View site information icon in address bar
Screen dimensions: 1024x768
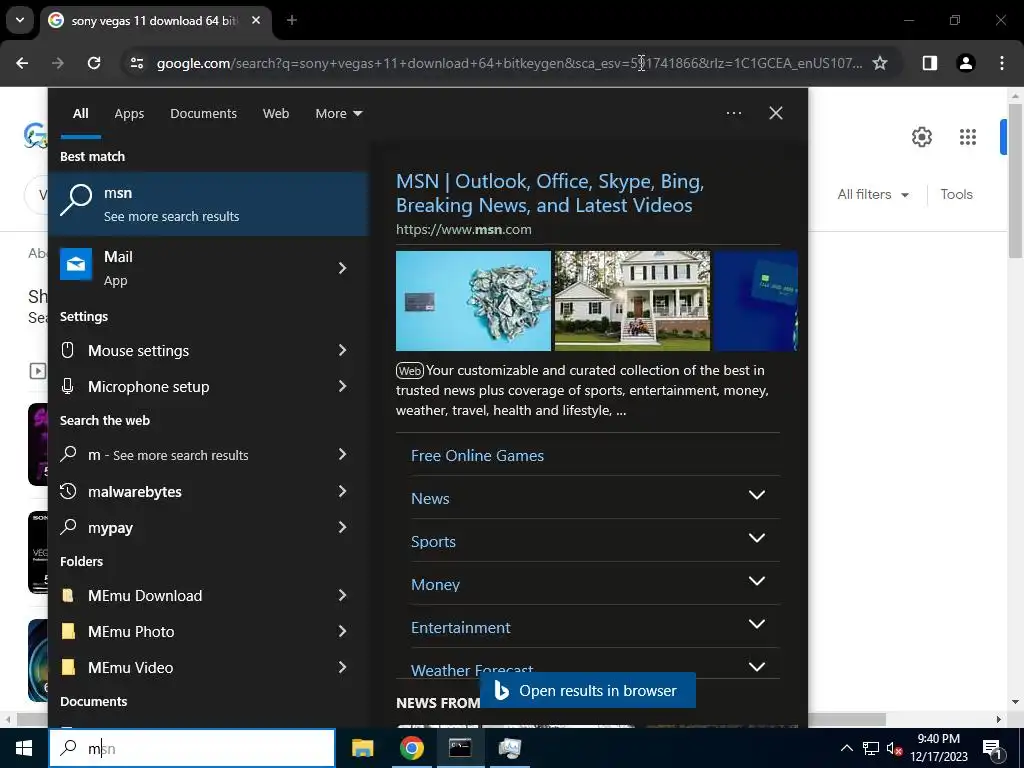tap(136, 63)
